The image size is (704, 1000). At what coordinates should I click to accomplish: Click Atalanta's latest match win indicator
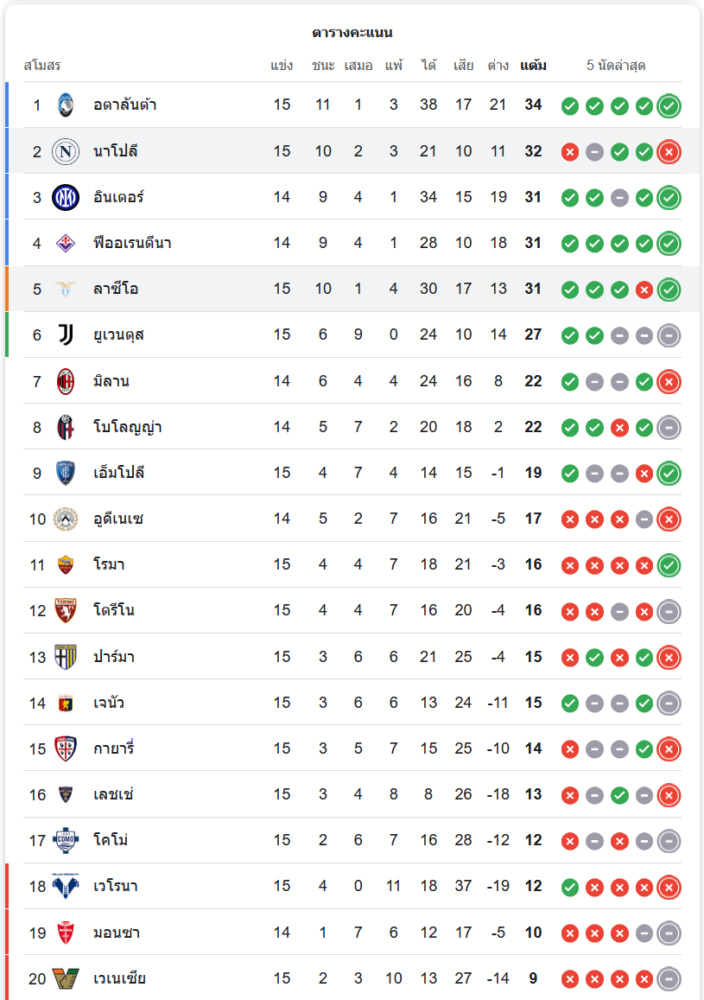669,105
